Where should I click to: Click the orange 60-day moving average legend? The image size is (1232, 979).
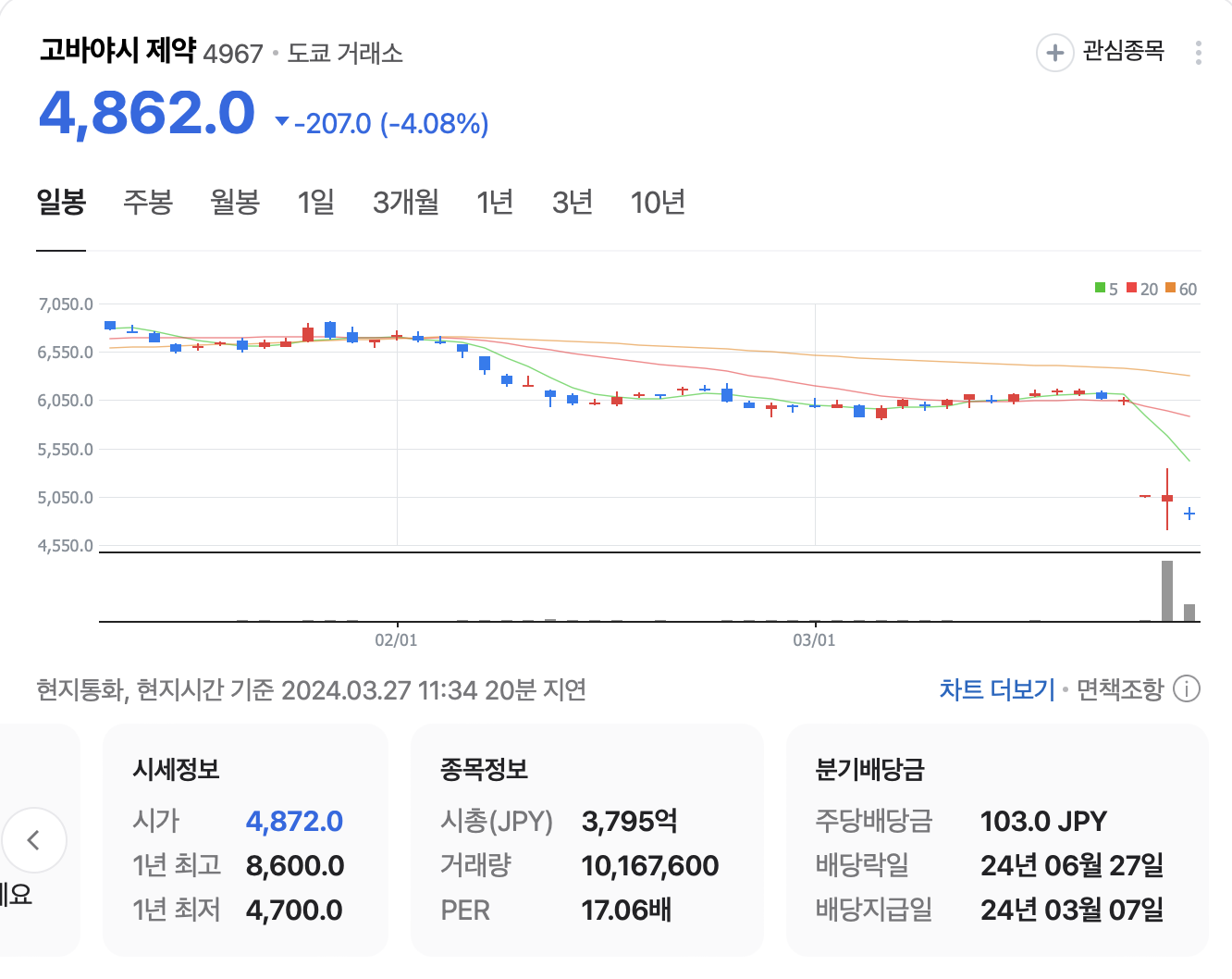coord(1181,289)
